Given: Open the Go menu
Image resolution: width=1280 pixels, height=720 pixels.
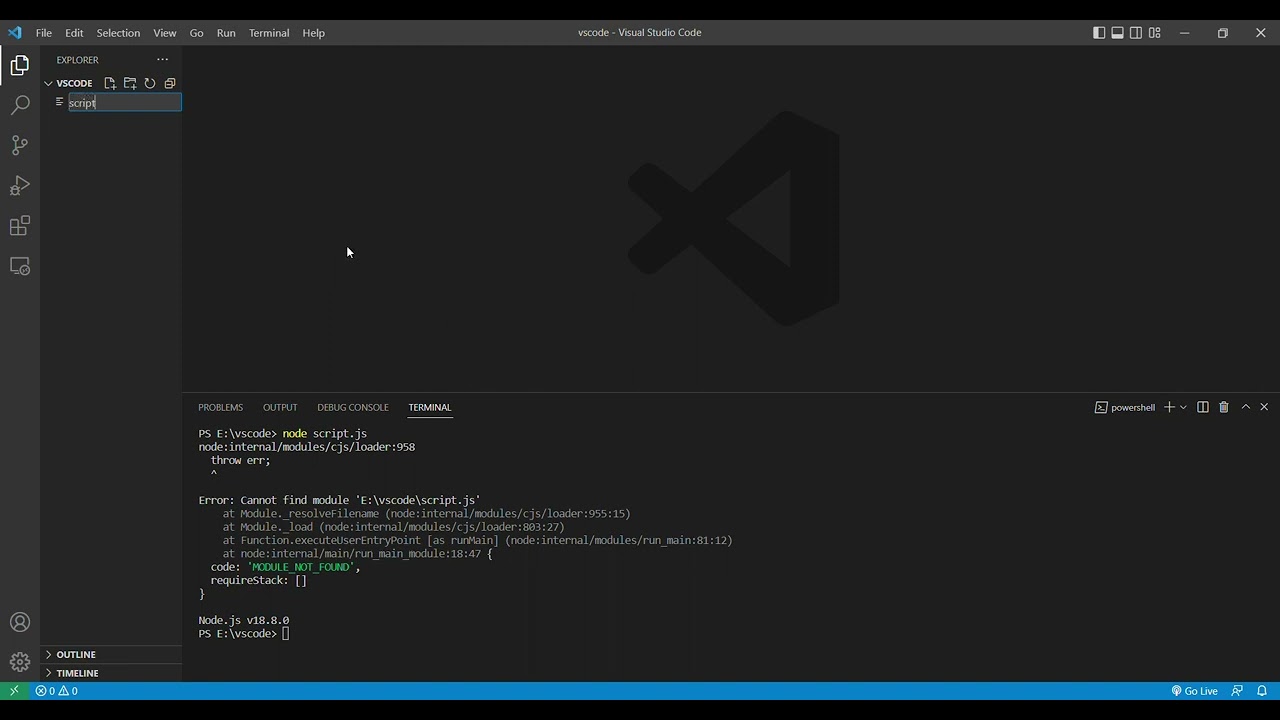Looking at the screenshot, I should [196, 33].
